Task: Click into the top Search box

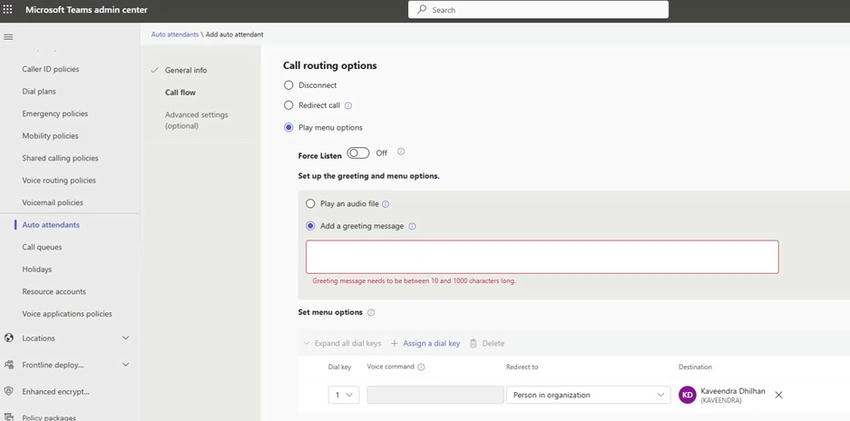Action: pos(538,10)
